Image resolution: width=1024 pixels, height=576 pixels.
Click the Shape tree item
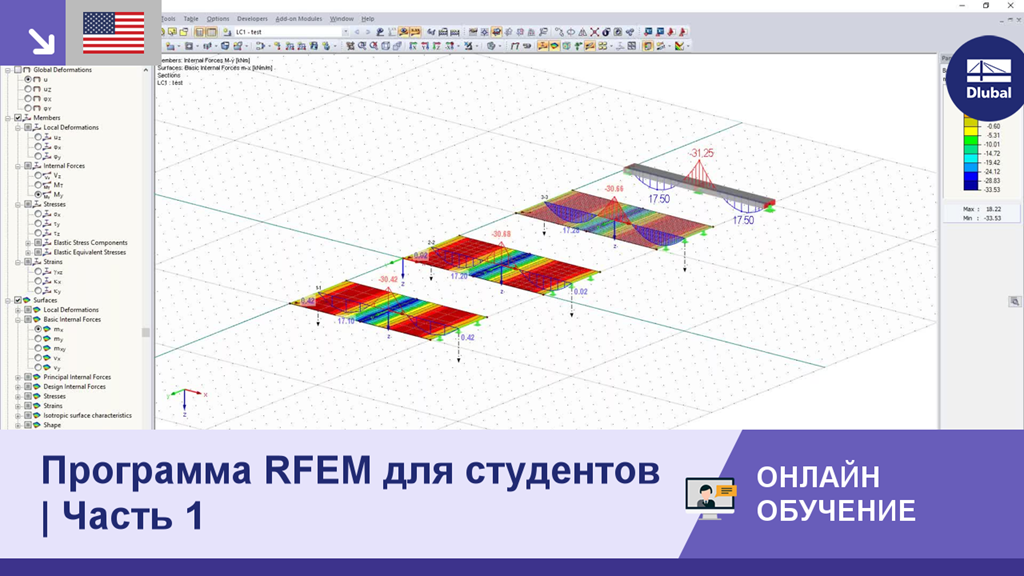pos(52,425)
